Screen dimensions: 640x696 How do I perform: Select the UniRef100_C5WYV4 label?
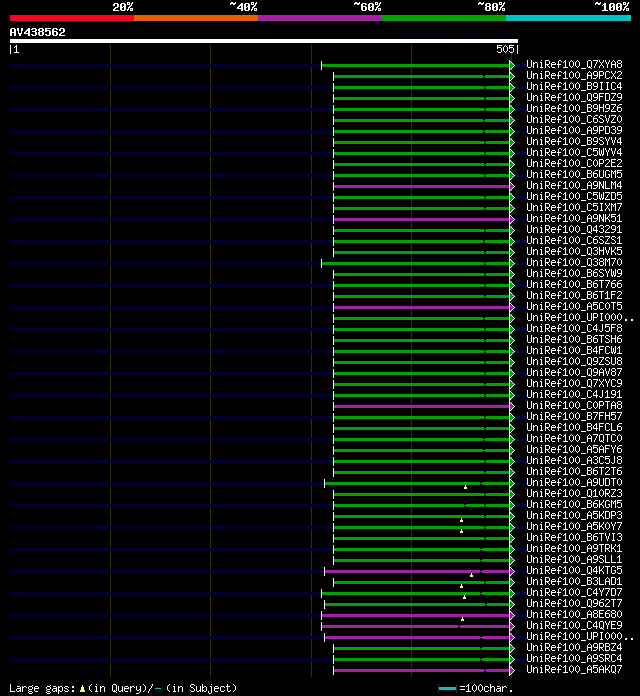[x=574, y=152]
